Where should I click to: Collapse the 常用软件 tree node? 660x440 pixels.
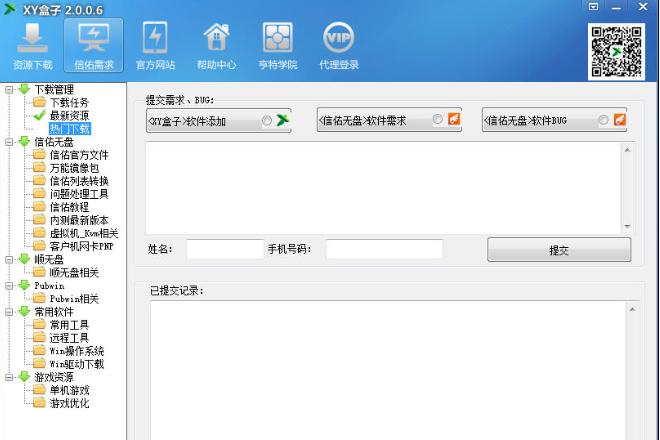10,312
